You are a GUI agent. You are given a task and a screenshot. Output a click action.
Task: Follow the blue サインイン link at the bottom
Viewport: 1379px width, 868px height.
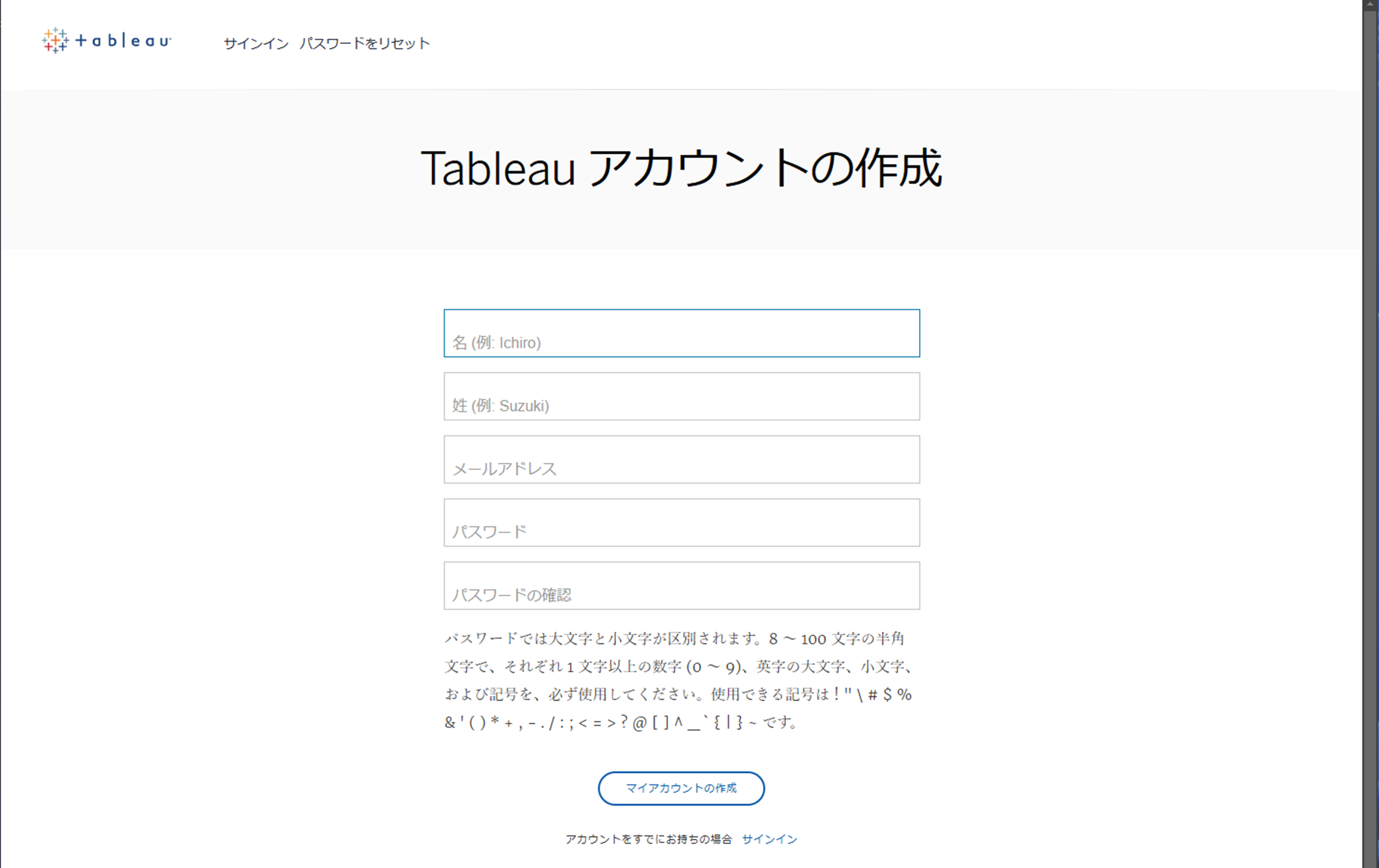tap(769, 839)
